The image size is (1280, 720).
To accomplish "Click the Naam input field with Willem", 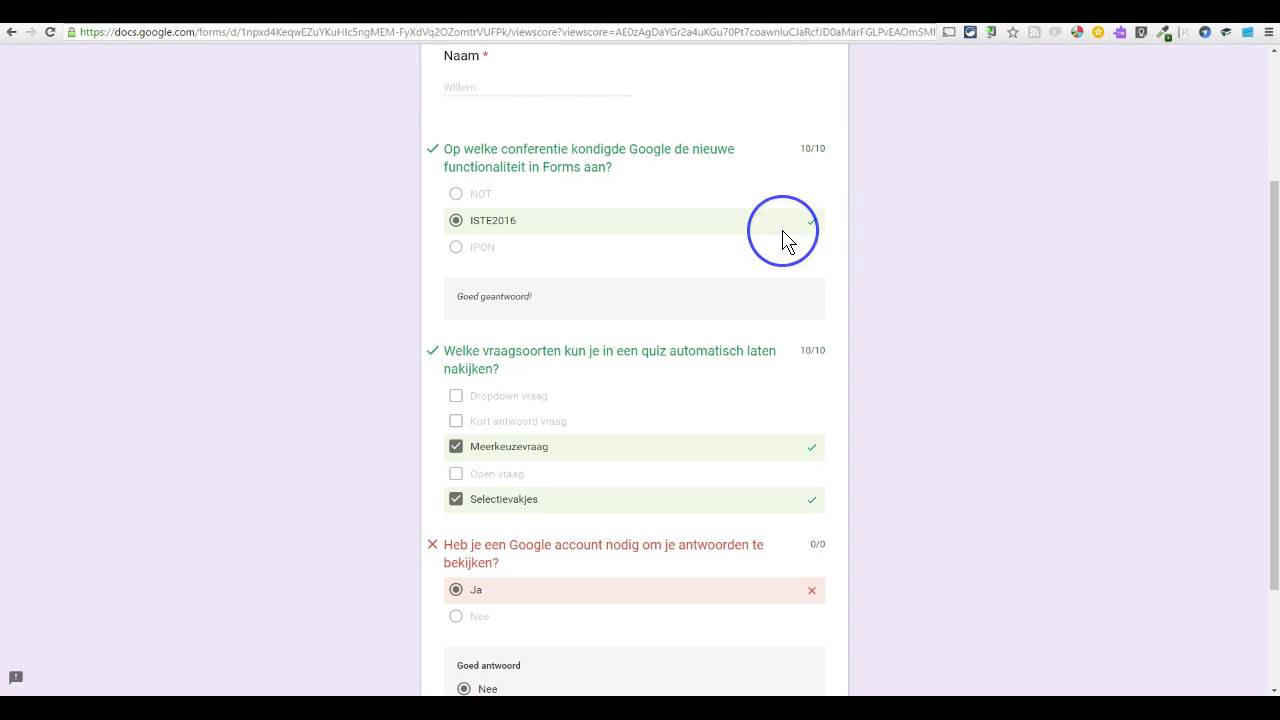I will pyautogui.click(x=537, y=87).
